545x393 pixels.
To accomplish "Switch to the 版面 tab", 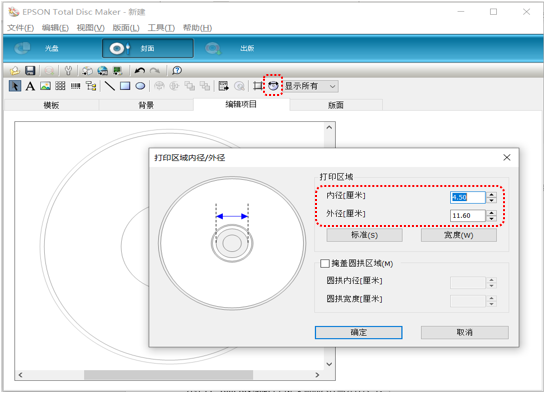I will coord(336,105).
